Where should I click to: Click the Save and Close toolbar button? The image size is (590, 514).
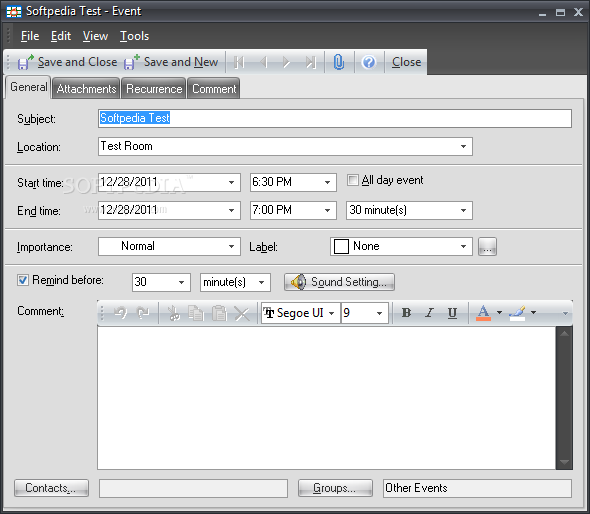point(67,62)
